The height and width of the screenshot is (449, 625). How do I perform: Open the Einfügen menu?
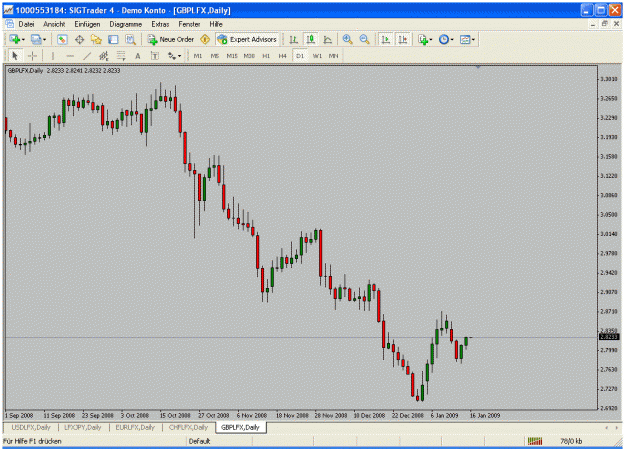(x=87, y=24)
